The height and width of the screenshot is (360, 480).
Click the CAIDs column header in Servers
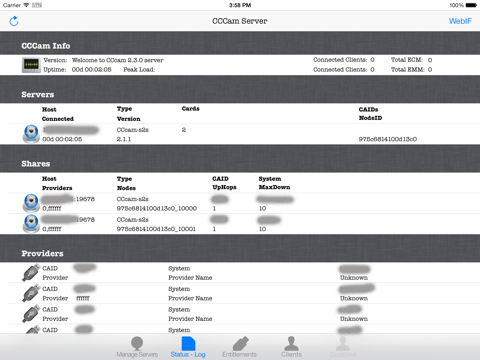point(368,109)
